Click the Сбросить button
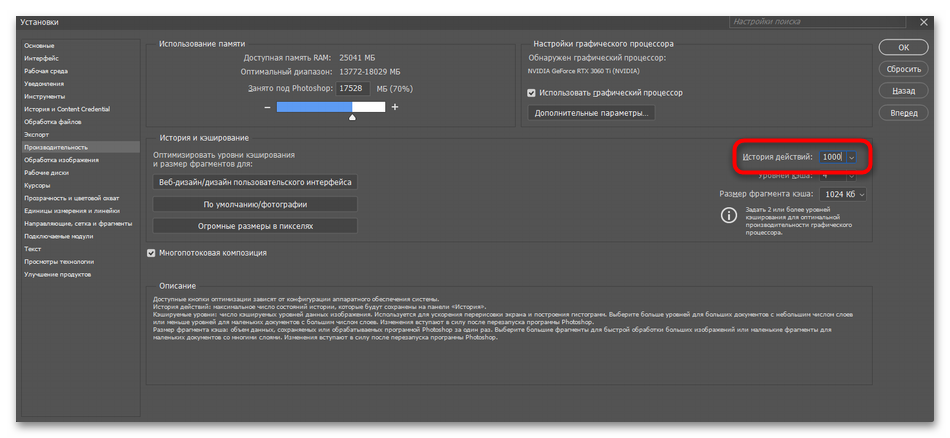Viewport: 950px width, 438px height. [903, 69]
